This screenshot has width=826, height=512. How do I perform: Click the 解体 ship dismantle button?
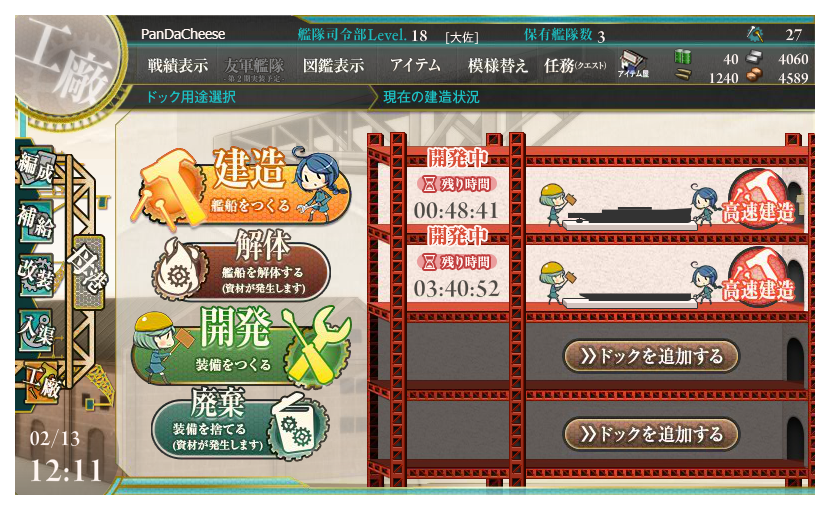click(242, 269)
